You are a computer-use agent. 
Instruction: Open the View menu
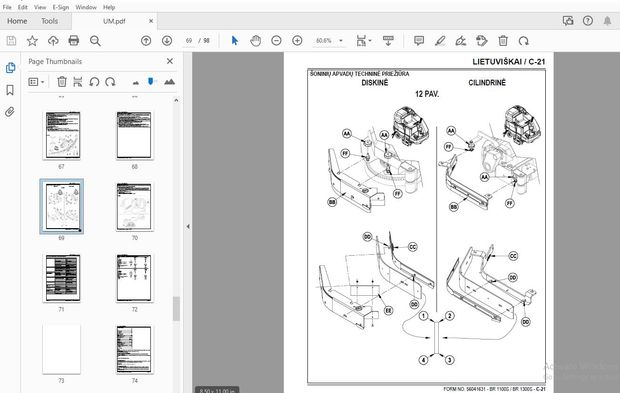point(40,7)
